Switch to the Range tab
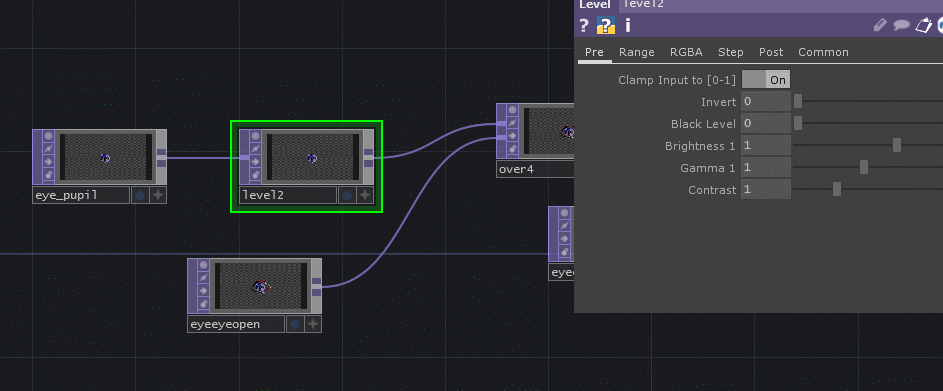The height and width of the screenshot is (391, 943). tap(637, 52)
